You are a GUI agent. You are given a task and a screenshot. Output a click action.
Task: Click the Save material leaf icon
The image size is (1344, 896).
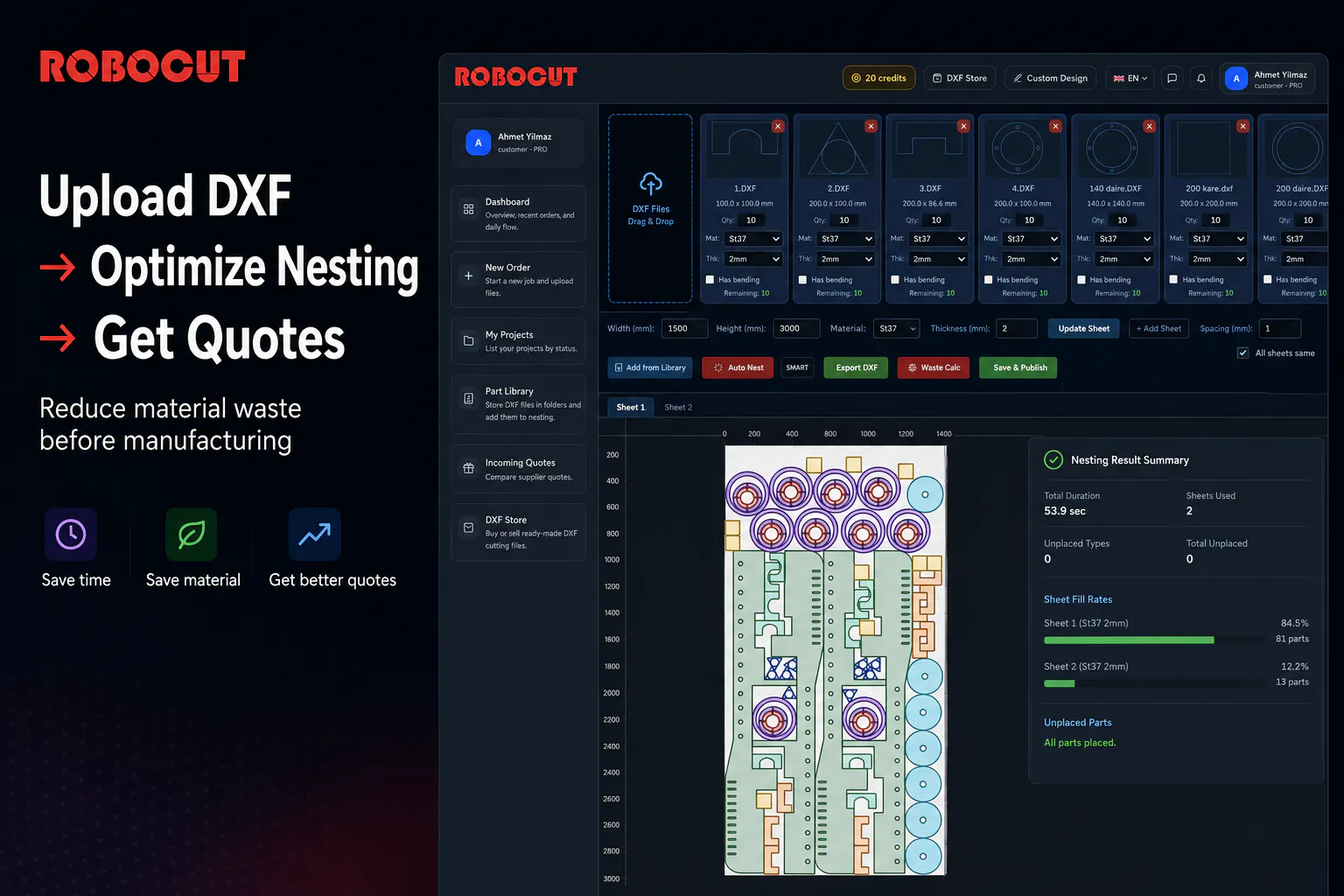192,534
